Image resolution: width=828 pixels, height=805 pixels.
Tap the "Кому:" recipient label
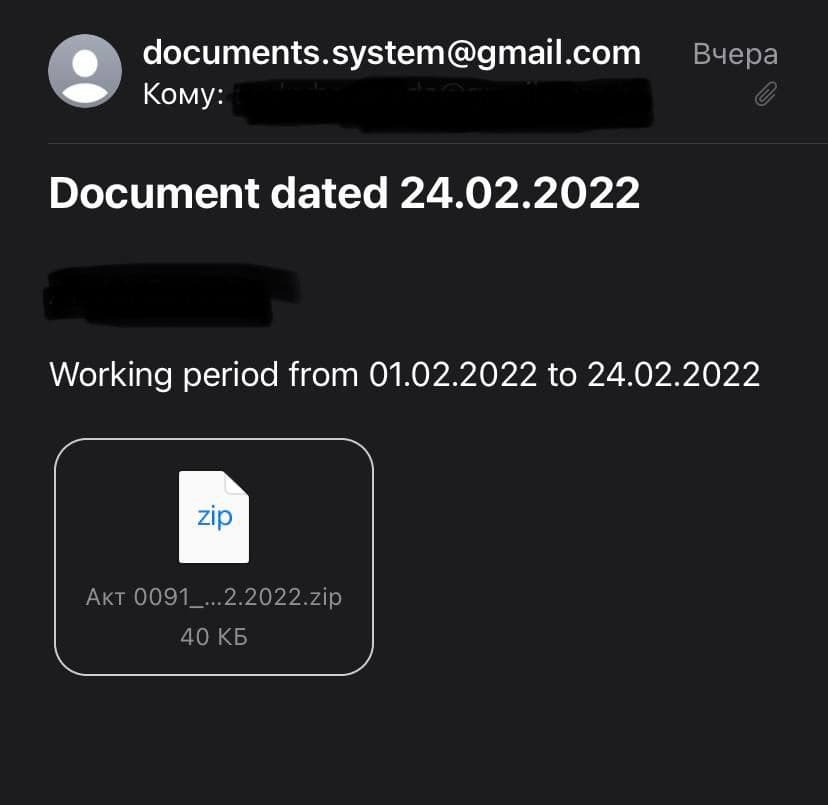[x=183, y=96]
